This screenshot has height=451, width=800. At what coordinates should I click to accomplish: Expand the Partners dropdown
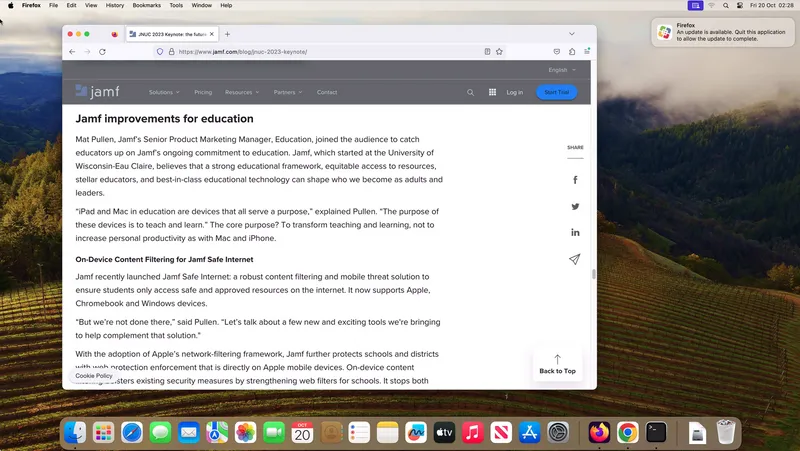[288, 92]
